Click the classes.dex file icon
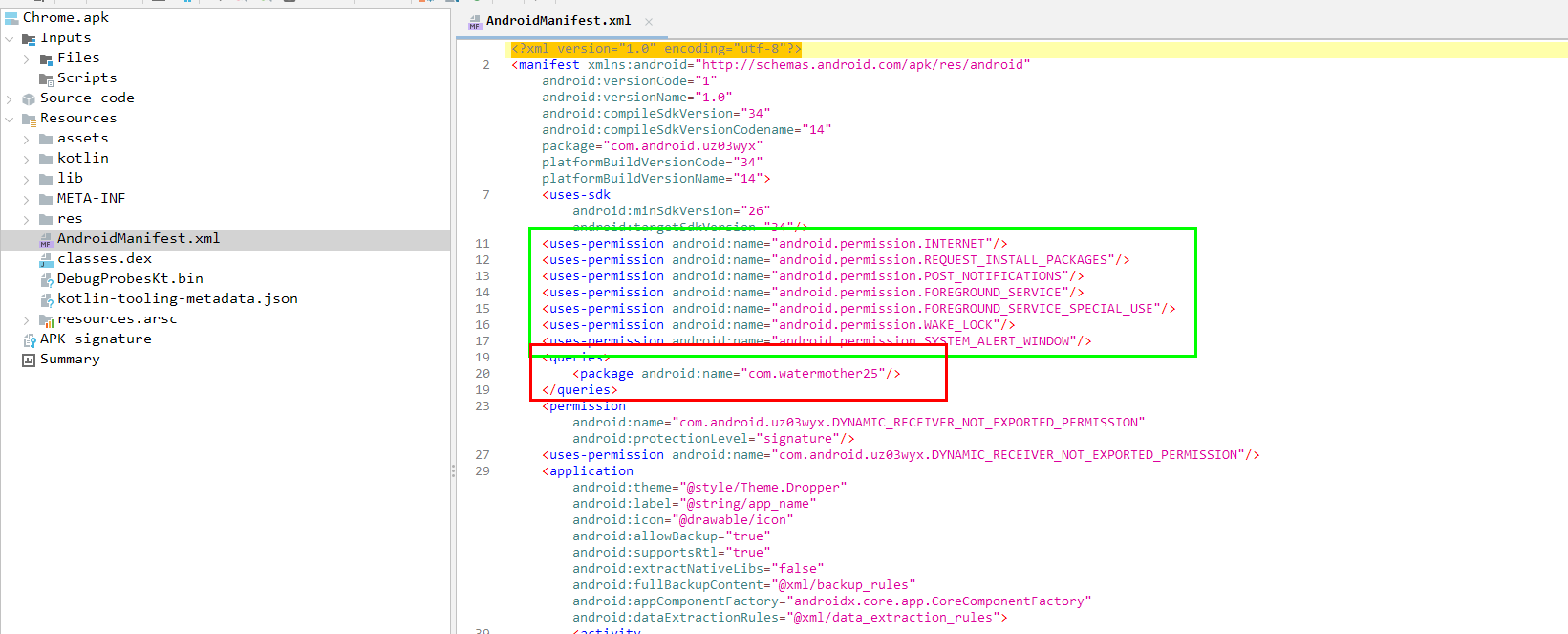1568x634 pixels. click(x=46, y=259)
